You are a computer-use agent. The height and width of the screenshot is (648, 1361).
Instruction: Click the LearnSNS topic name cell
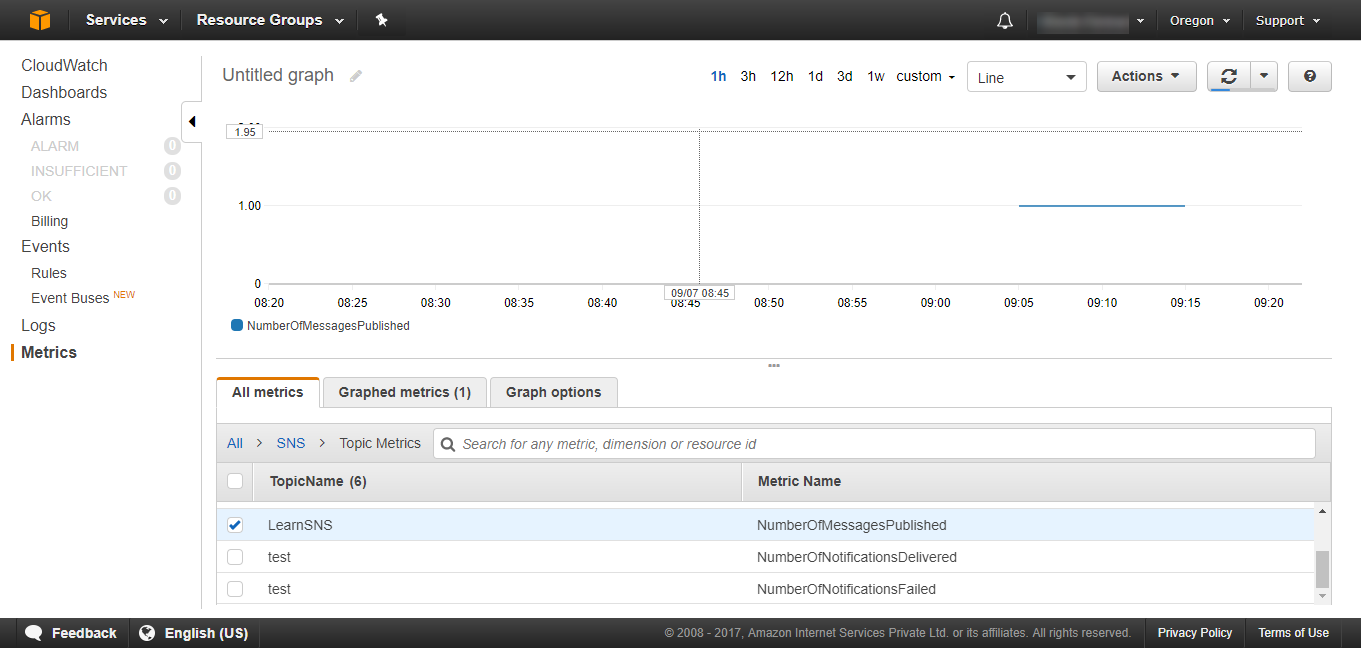(x=300, y=525)
